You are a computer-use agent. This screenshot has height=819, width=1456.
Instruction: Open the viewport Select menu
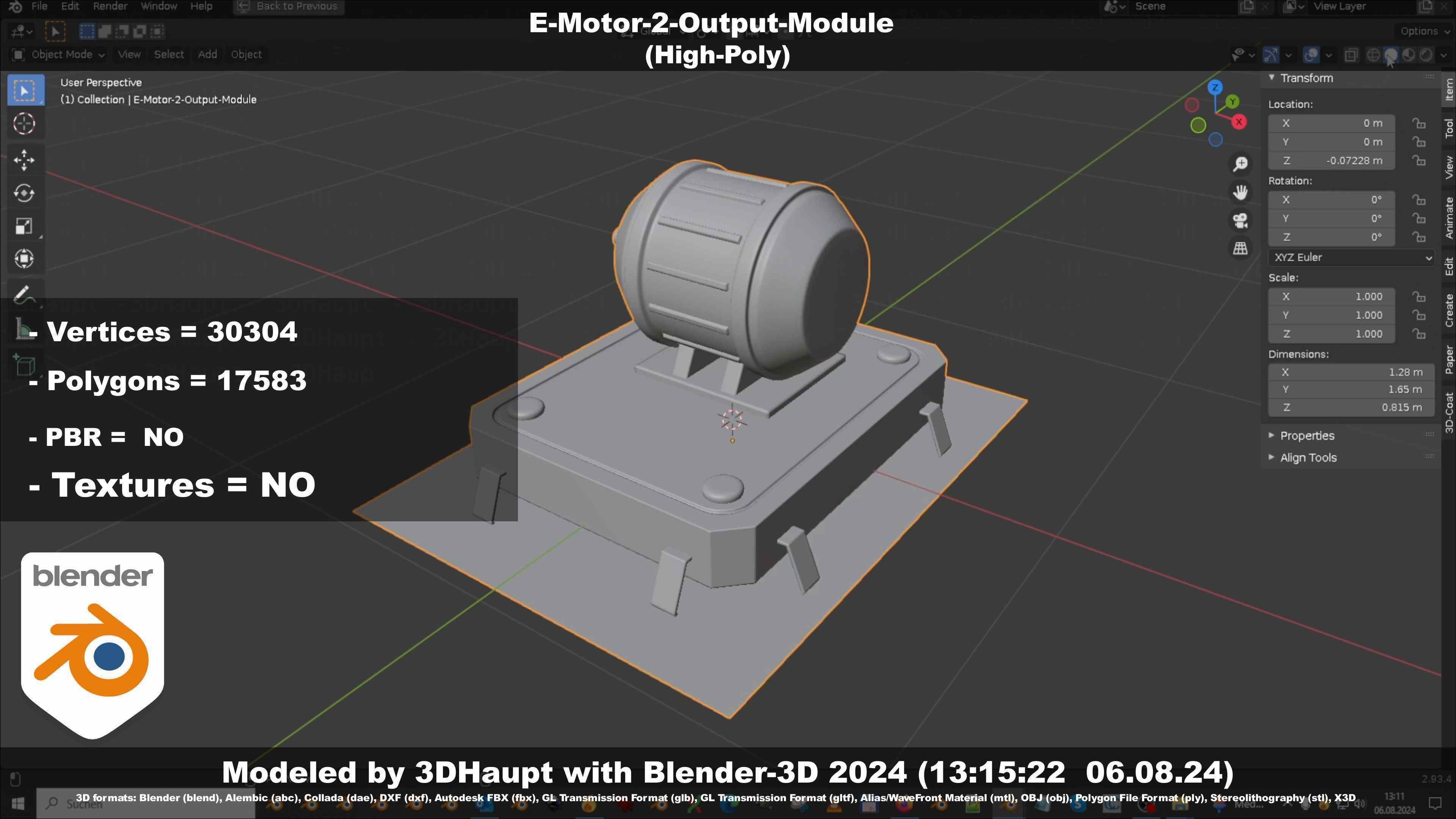(169, 55)
